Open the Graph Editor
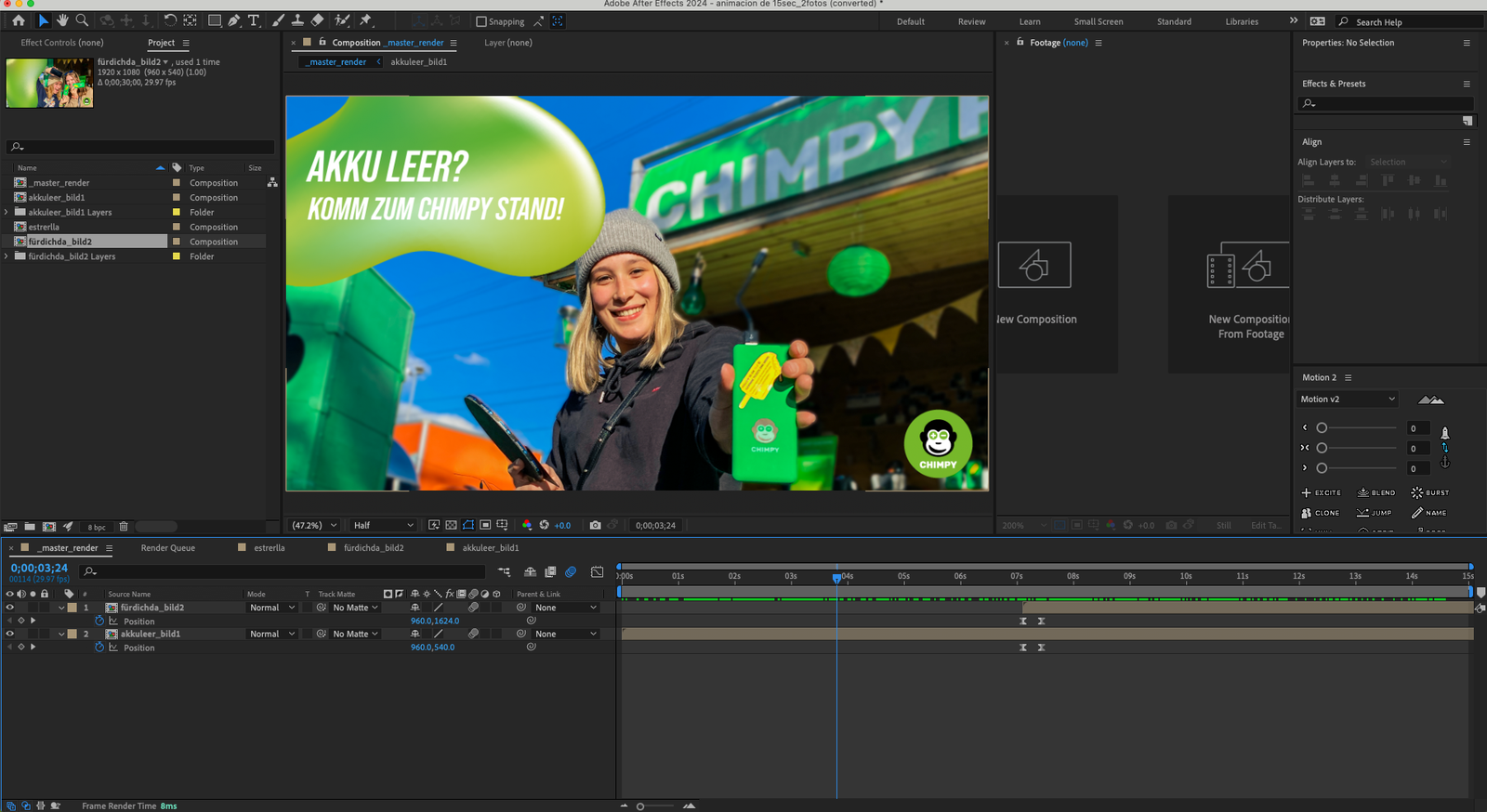The height and width of the screenshot is (812, 1487). tap(597, 571)
